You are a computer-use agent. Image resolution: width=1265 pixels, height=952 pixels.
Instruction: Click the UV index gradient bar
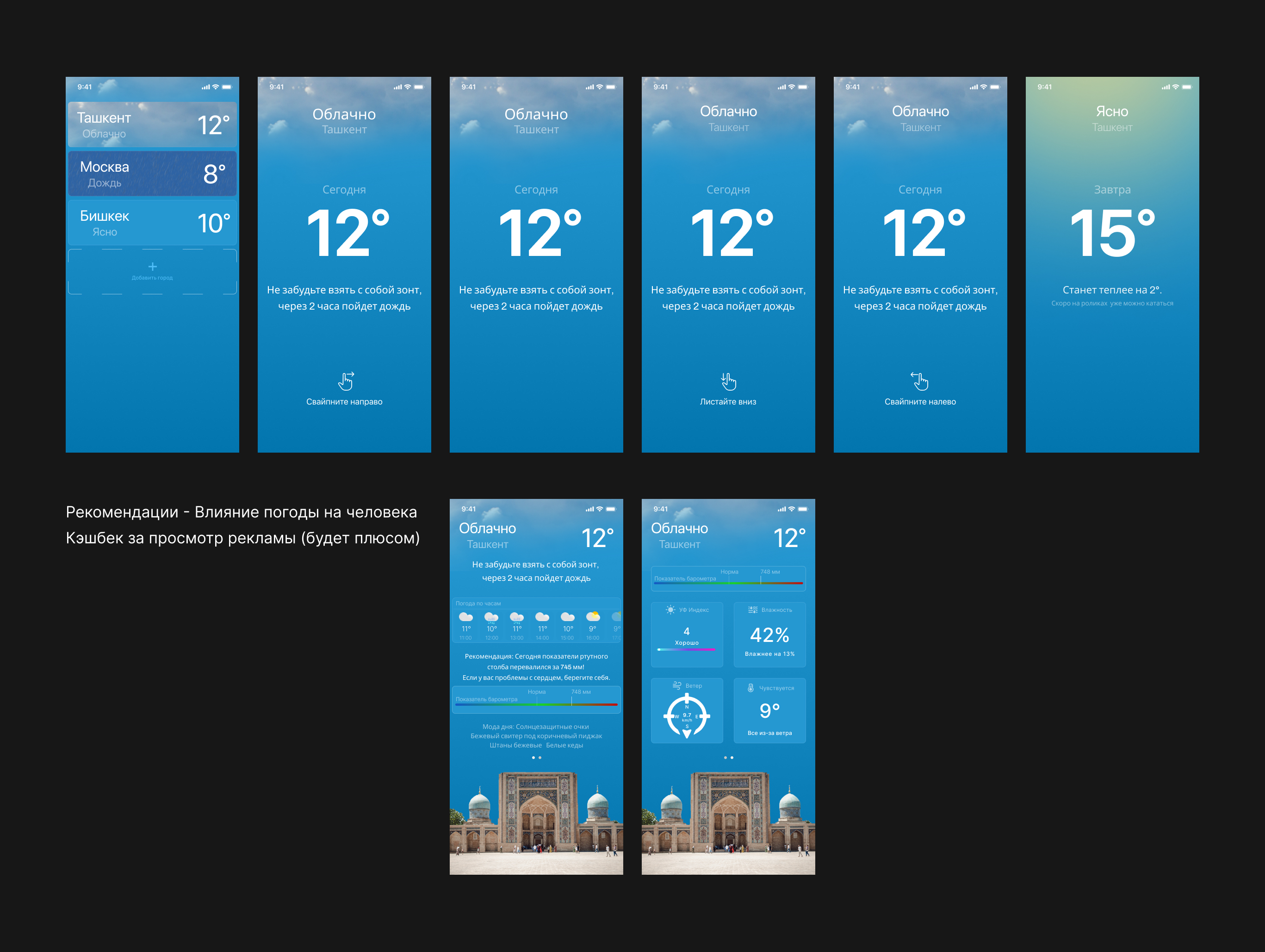coord(686,649)
